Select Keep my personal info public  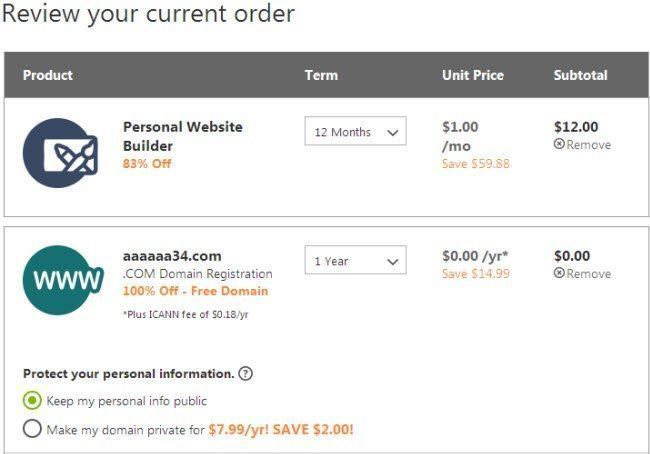[x=32, y=401]
